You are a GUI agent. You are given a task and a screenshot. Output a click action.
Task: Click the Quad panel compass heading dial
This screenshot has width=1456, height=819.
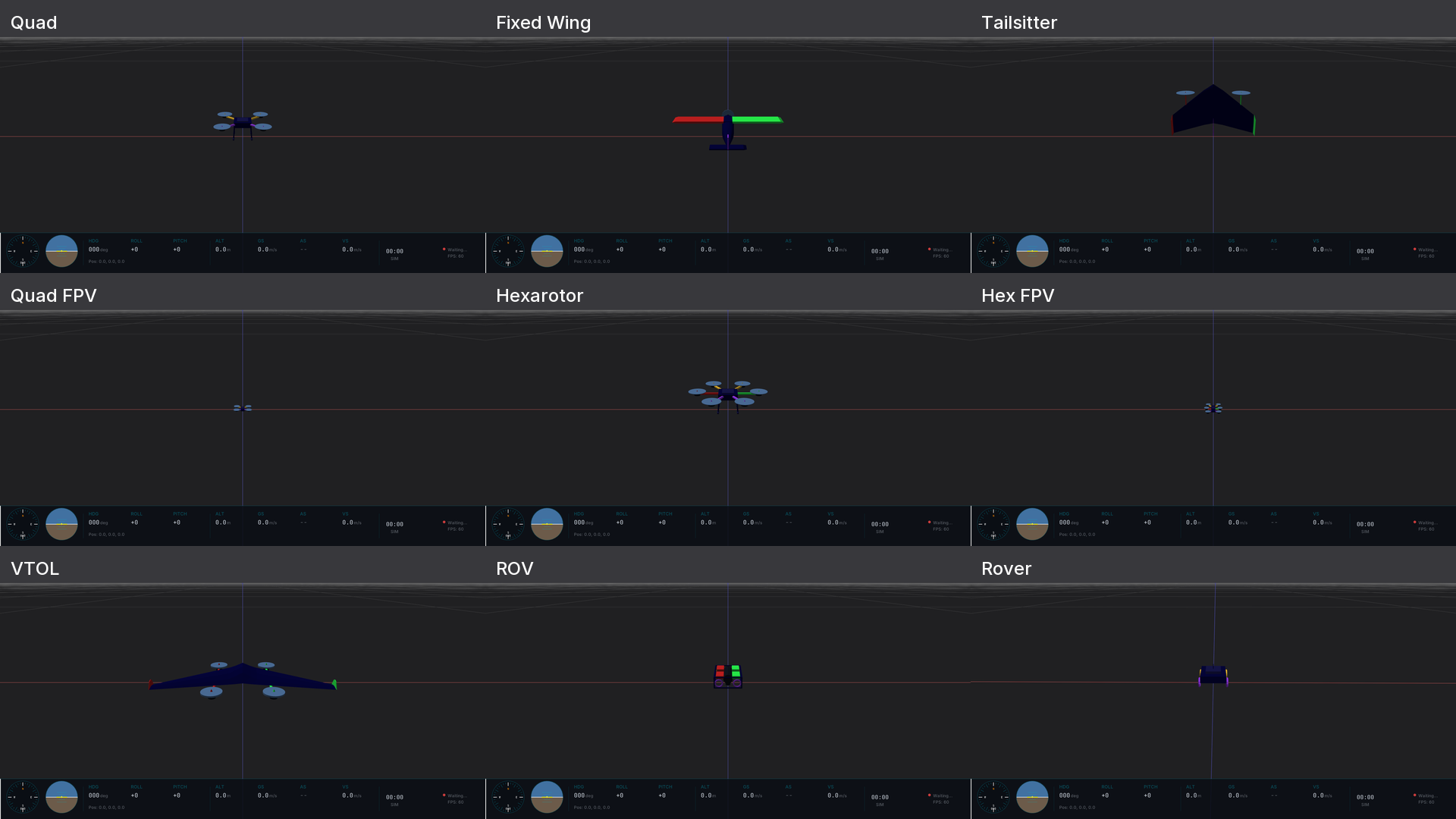23,251
